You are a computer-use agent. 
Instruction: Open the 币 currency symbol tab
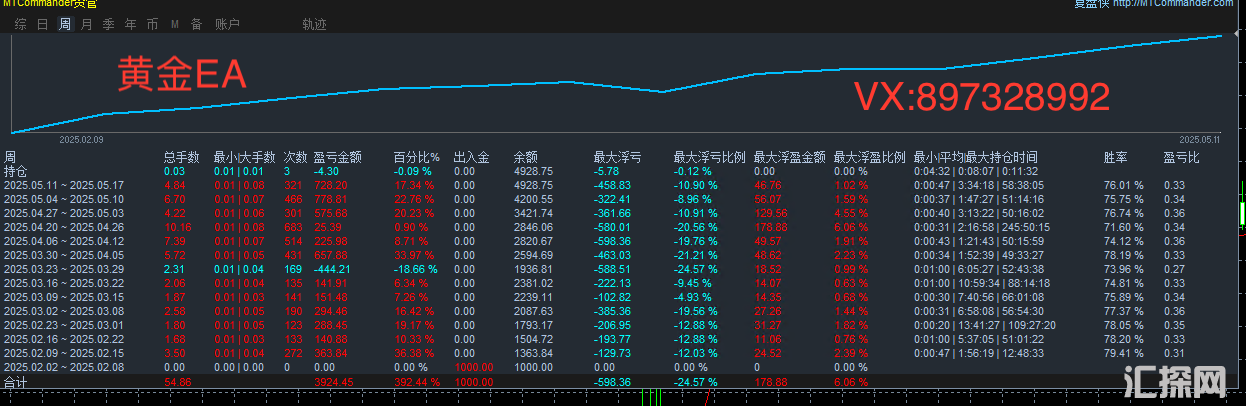point(152,24)
